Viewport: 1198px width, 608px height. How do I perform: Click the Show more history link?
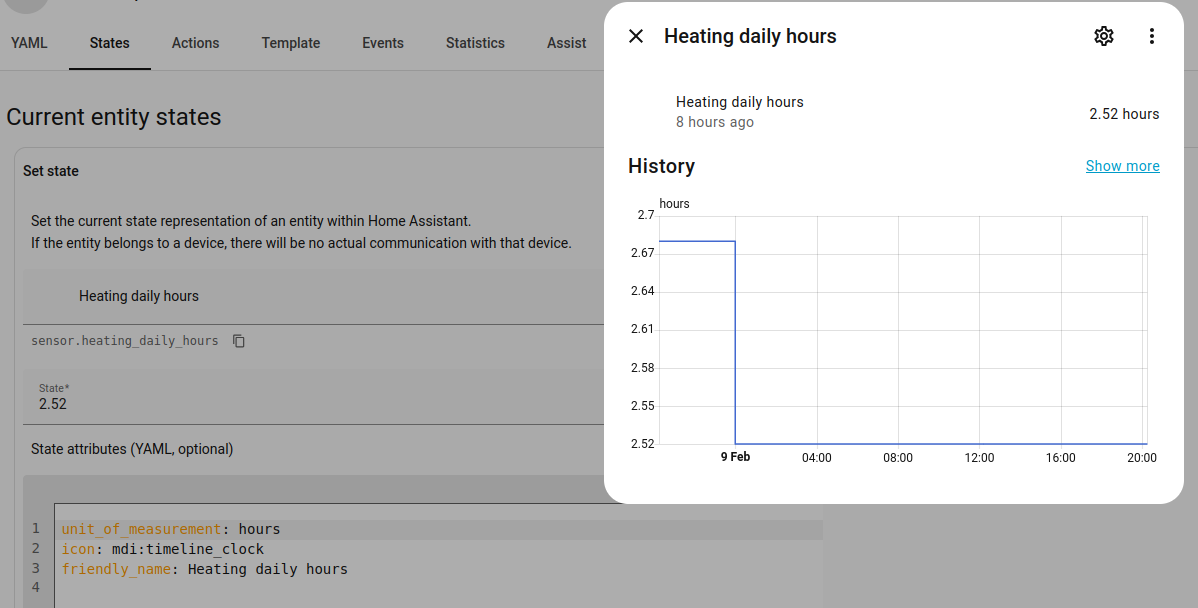1122,166
